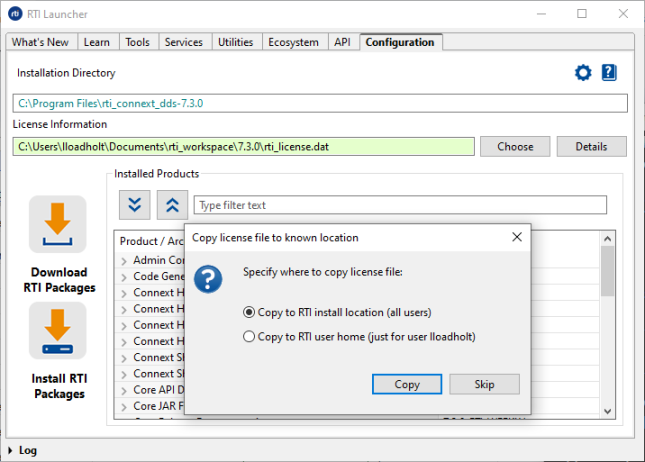This screenshot has width=645, height=462.
Task: Click the Download RTI Packages icon
Action: pos(57,224)
